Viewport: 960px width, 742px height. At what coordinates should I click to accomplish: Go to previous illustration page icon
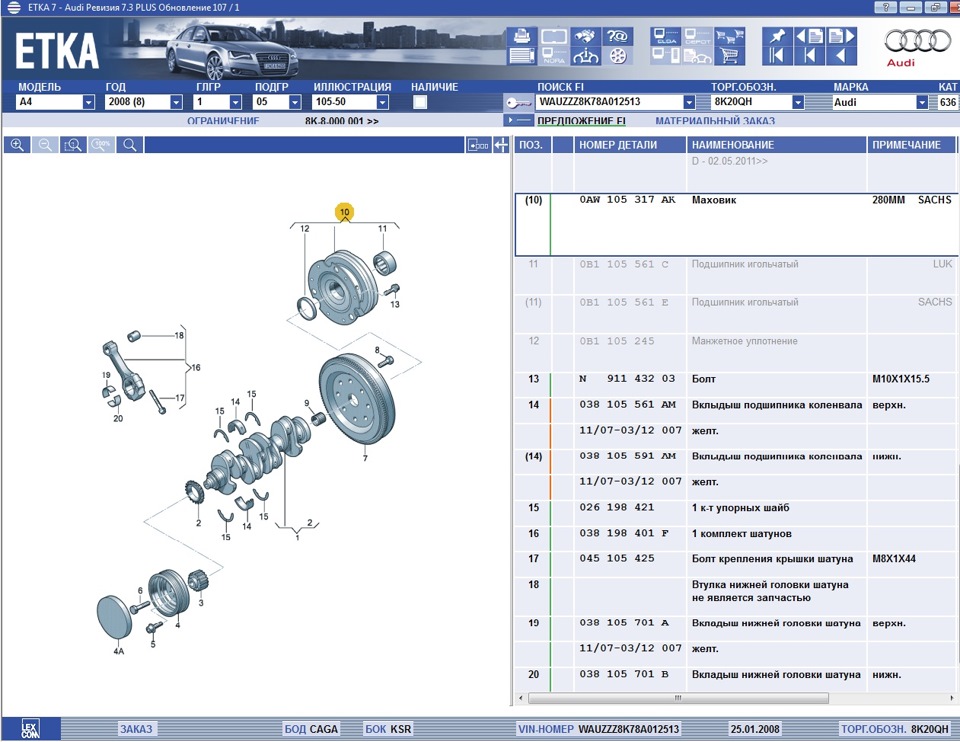809,36
